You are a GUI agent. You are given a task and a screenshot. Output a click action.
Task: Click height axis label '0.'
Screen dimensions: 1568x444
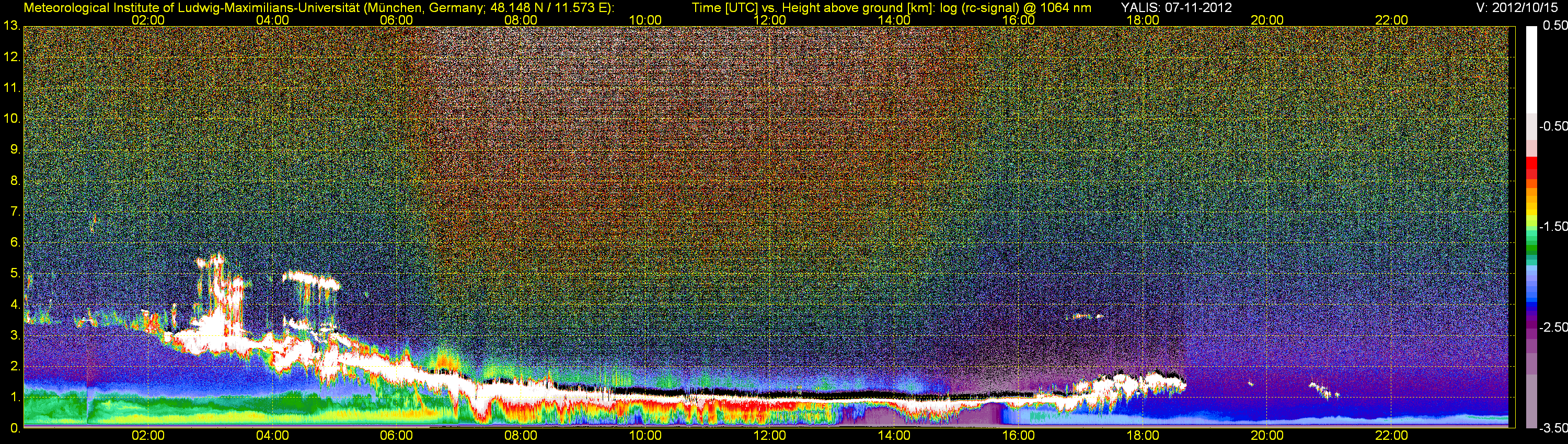pyautogui.click(x=15, y=429)
